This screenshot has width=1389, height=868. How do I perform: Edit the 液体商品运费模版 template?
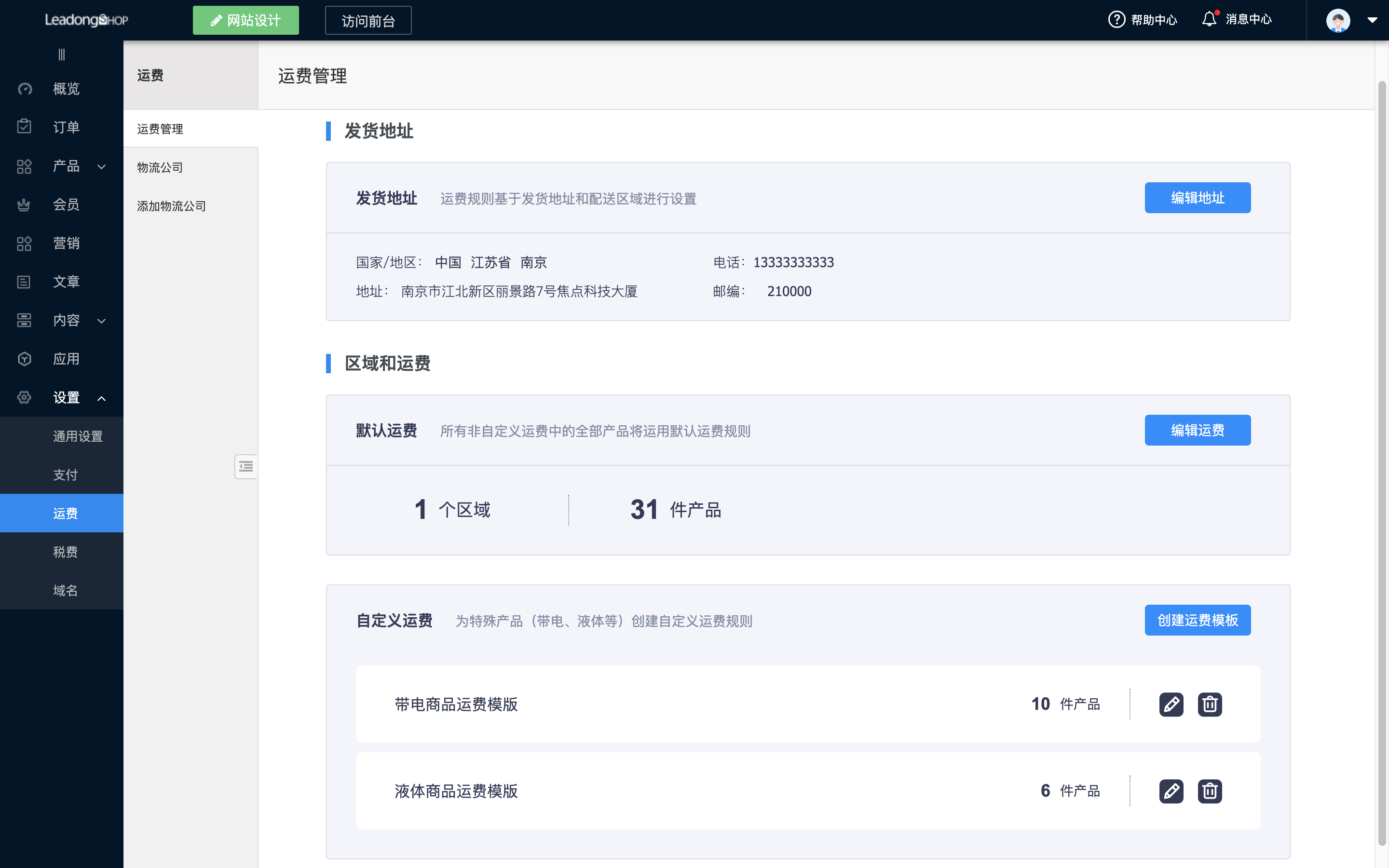(x=1171, y=791)
